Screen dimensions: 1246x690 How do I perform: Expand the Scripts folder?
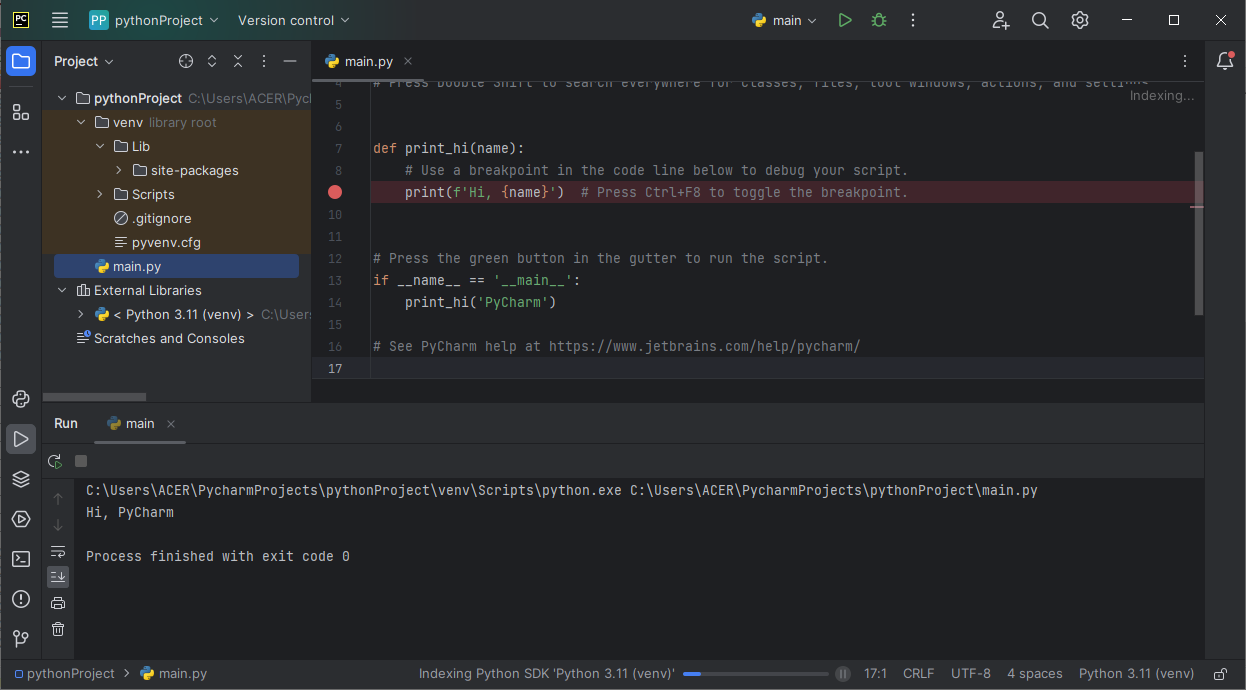coord(100,194)
